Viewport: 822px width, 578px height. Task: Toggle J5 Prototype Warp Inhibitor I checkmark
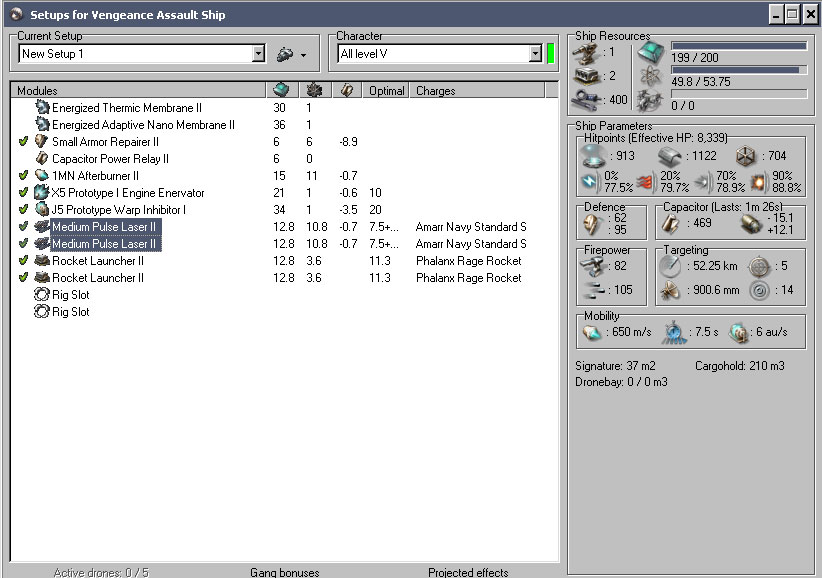pyautogui.click(x=23, y=209)
